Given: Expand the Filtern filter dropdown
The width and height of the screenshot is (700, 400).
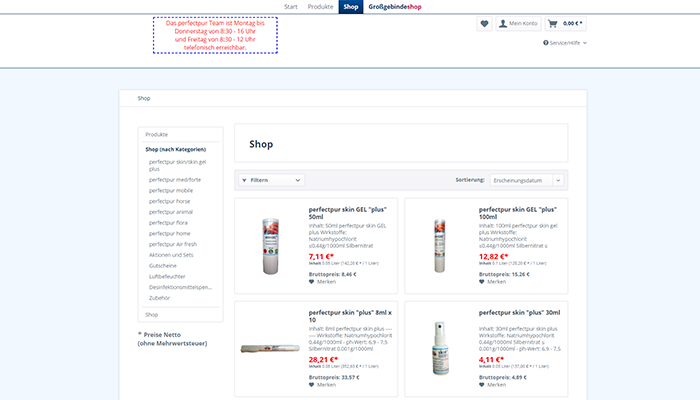Looking at the screenshot, I should pos(271,180).
